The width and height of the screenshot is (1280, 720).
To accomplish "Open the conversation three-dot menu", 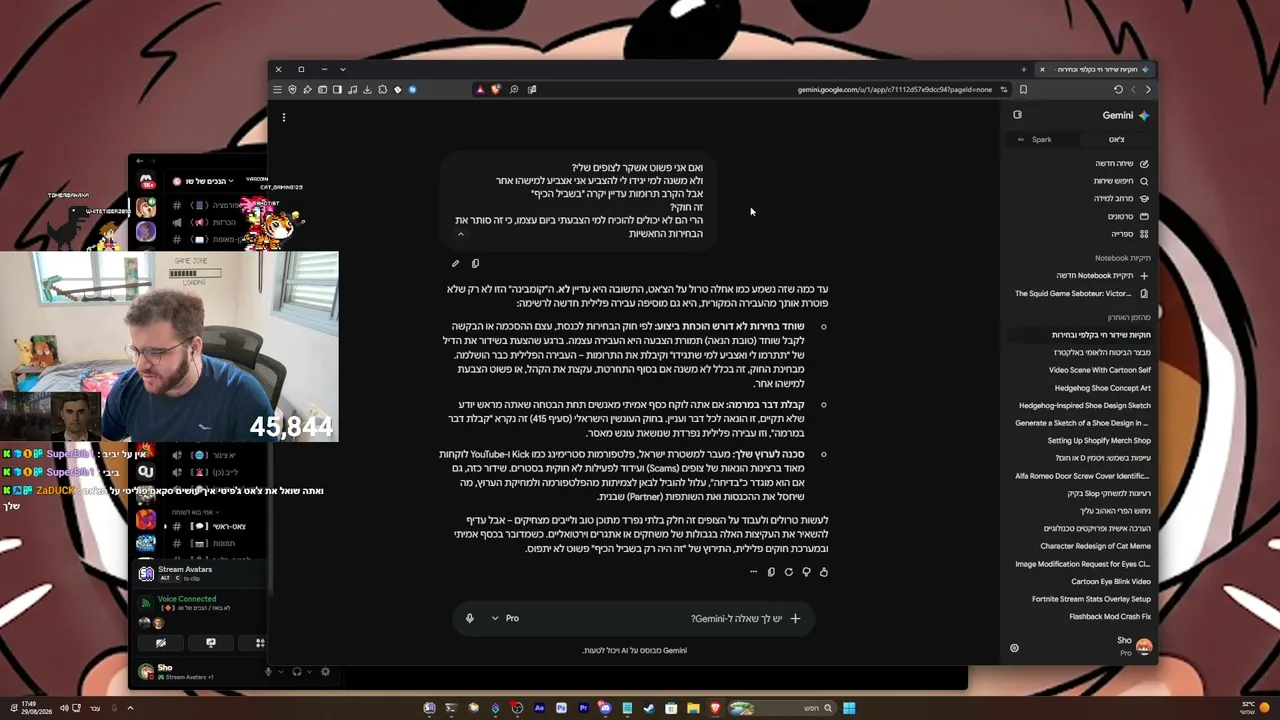I will pos(284,117).
